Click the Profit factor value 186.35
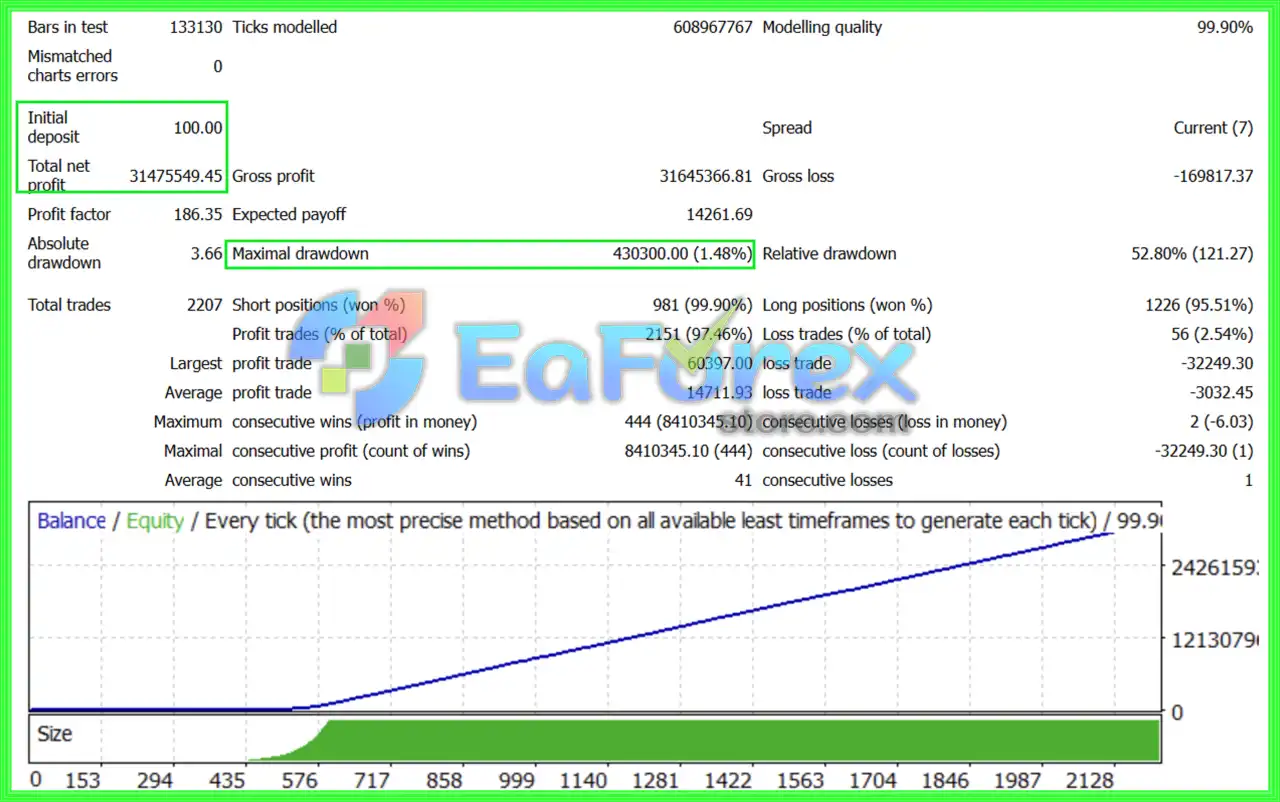 point(198,214)
